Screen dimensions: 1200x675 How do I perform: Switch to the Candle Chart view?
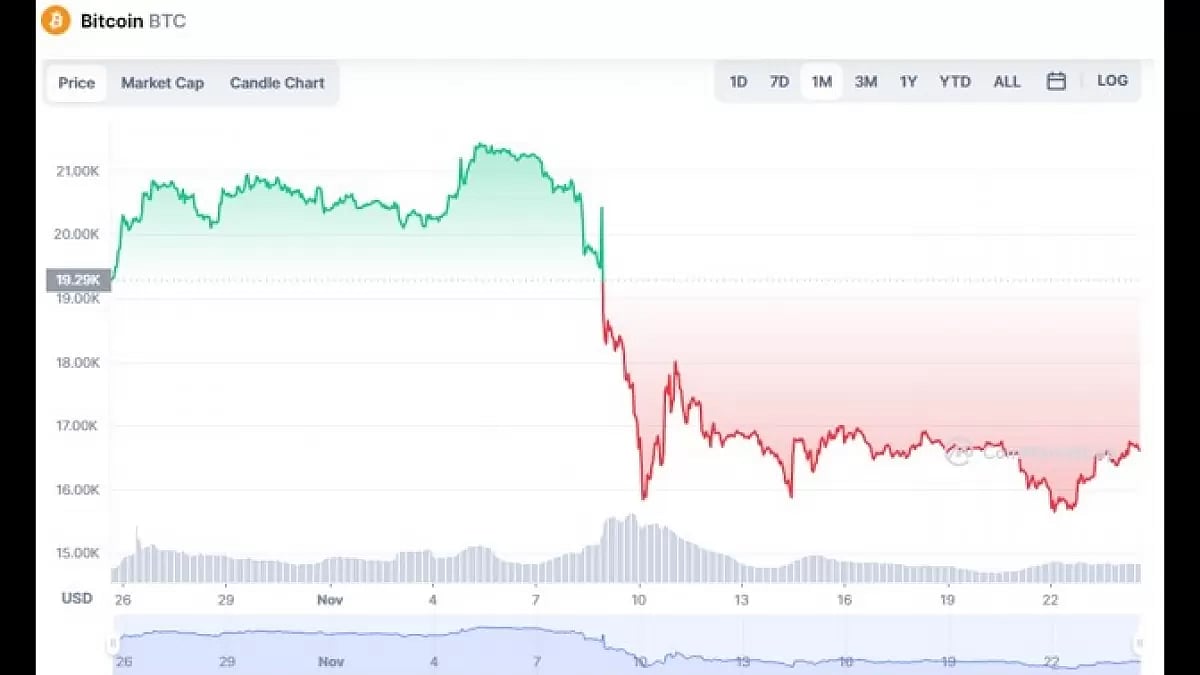tap(277, 83)
